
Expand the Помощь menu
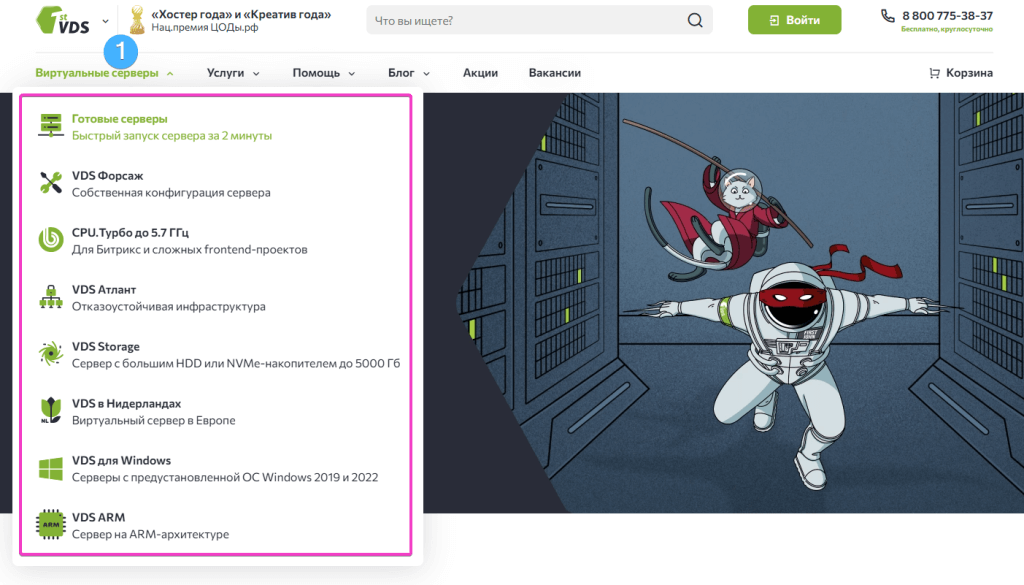point(323,73)
